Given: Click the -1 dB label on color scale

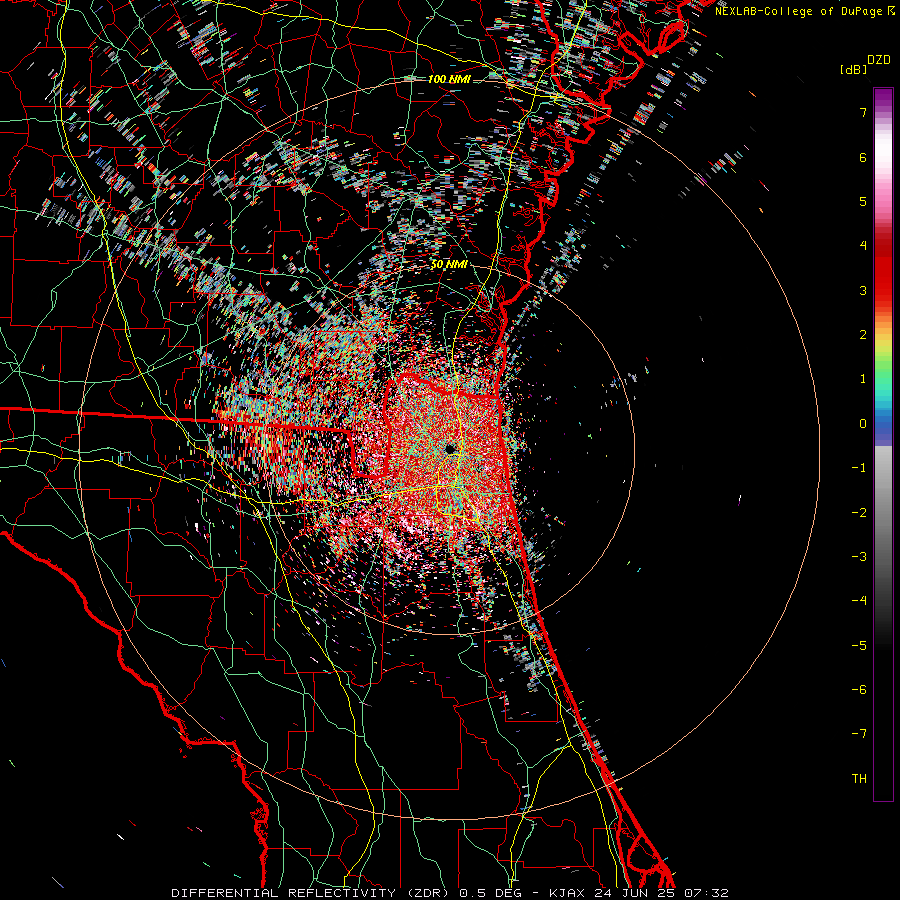Looking at the screenshot, I should (x=859, y=468).
